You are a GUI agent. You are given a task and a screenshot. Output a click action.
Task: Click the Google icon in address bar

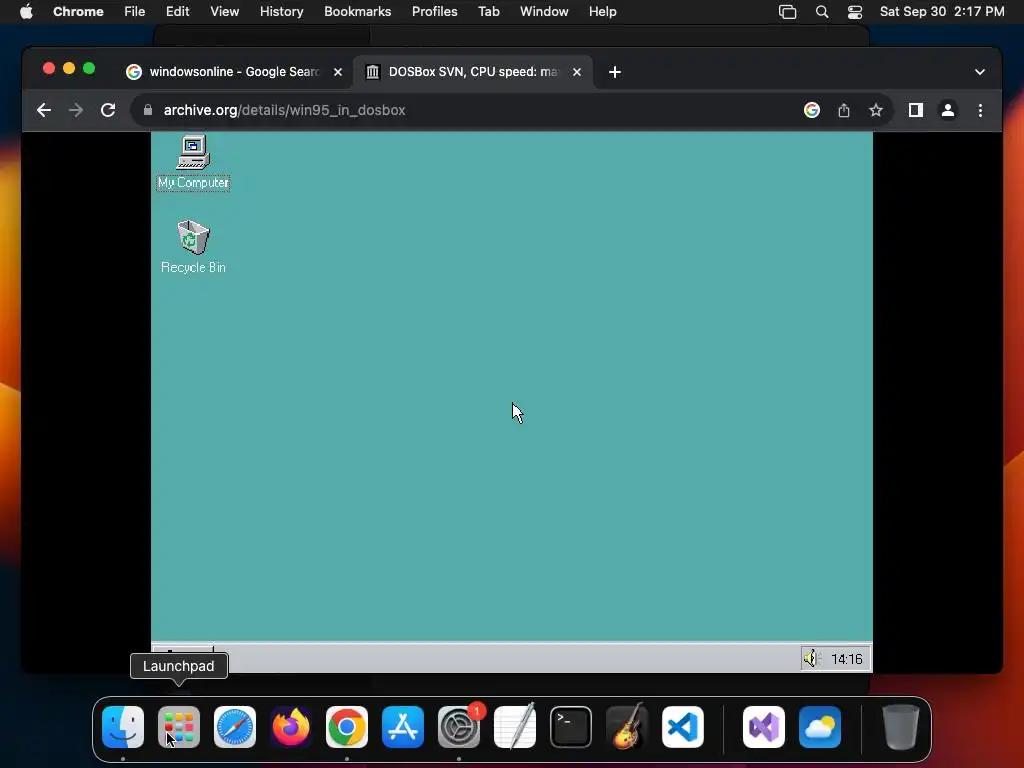812,110
